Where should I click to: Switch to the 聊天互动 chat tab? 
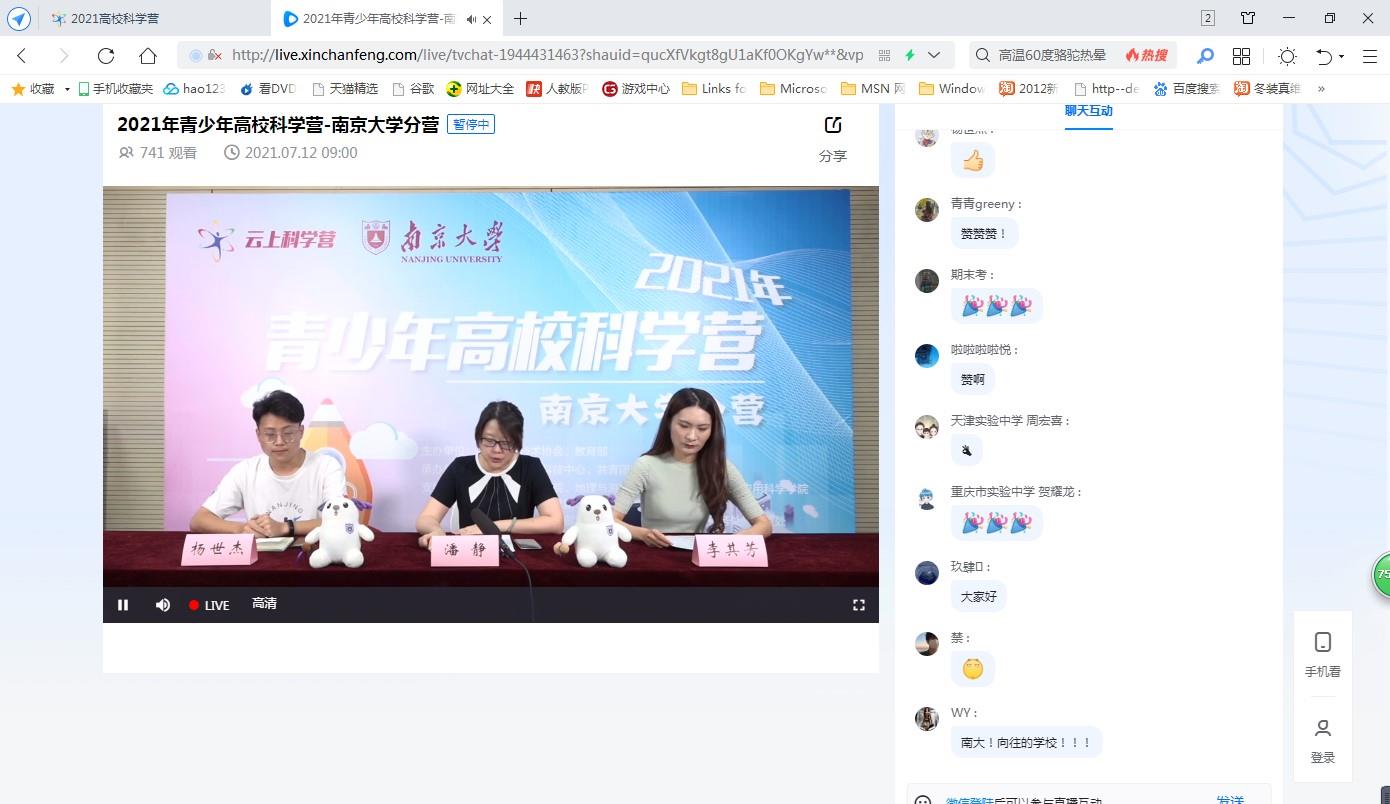coord(1089,111)
